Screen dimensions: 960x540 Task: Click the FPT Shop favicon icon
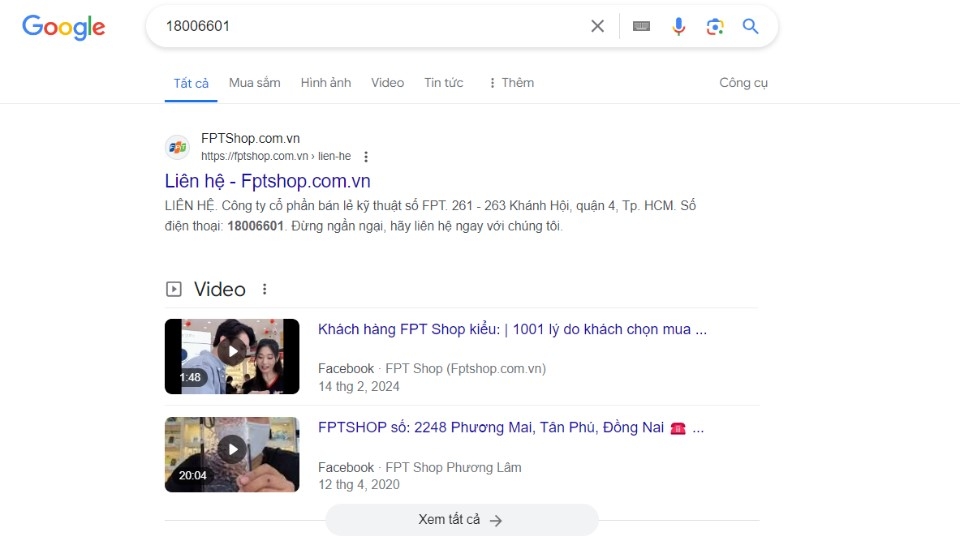pyautogui.click(x=178, y=147)
